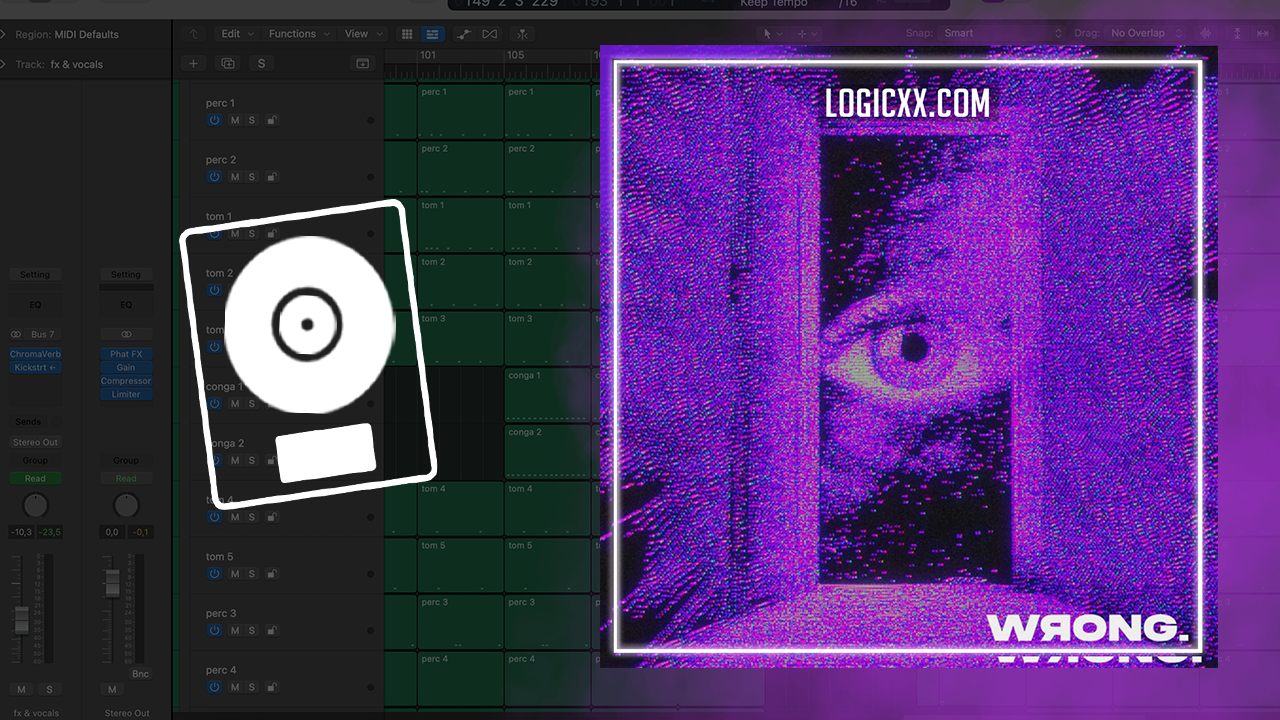Open the Phat FX plug-in

point(126,354)
